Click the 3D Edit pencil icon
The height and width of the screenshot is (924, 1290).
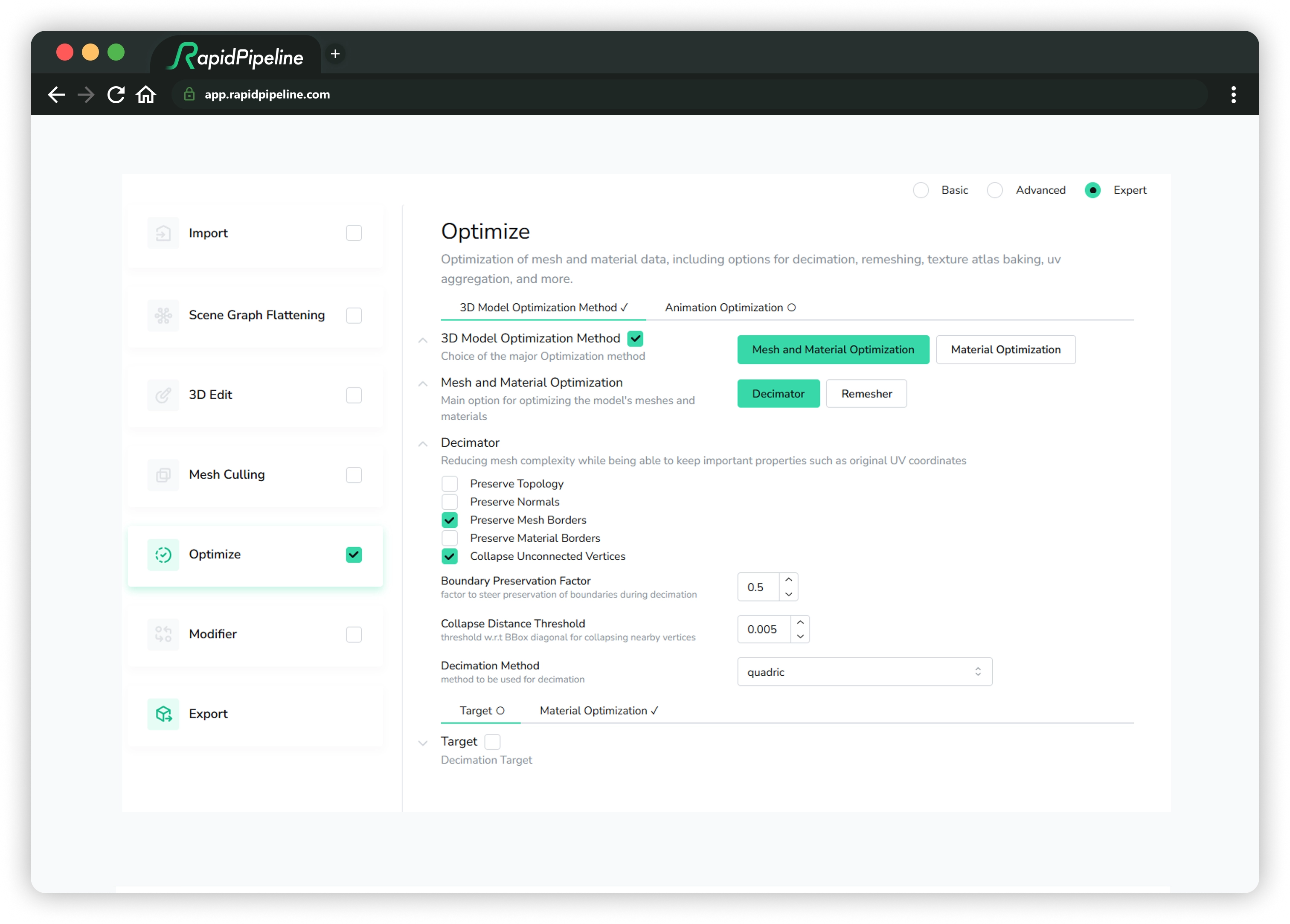163,395
